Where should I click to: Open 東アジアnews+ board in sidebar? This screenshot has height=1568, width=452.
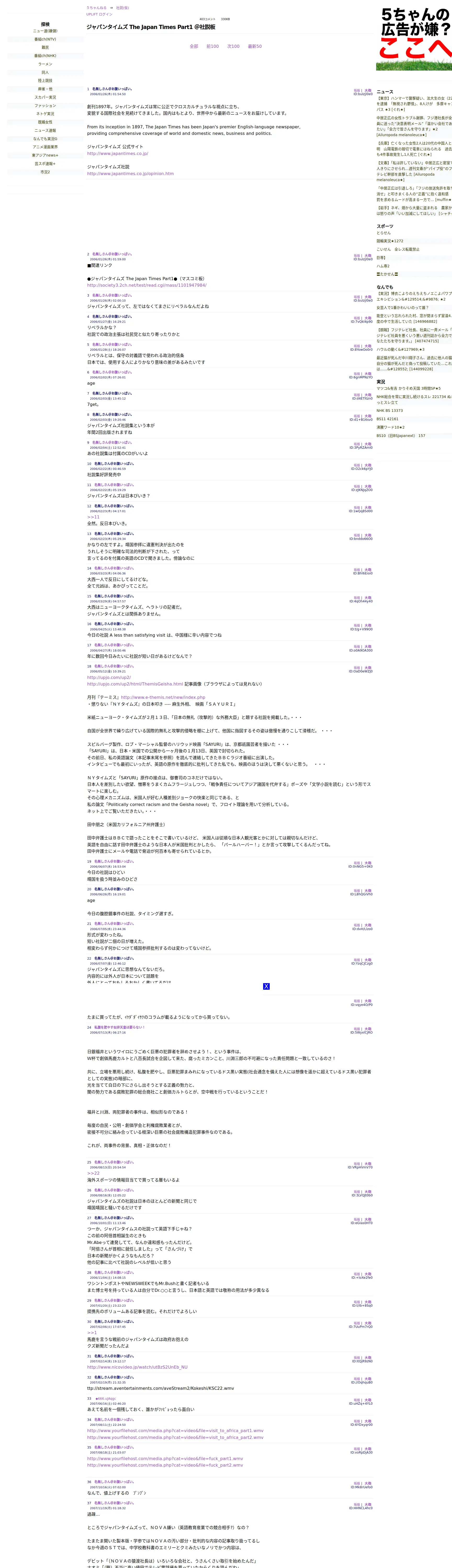click(45, 155)
